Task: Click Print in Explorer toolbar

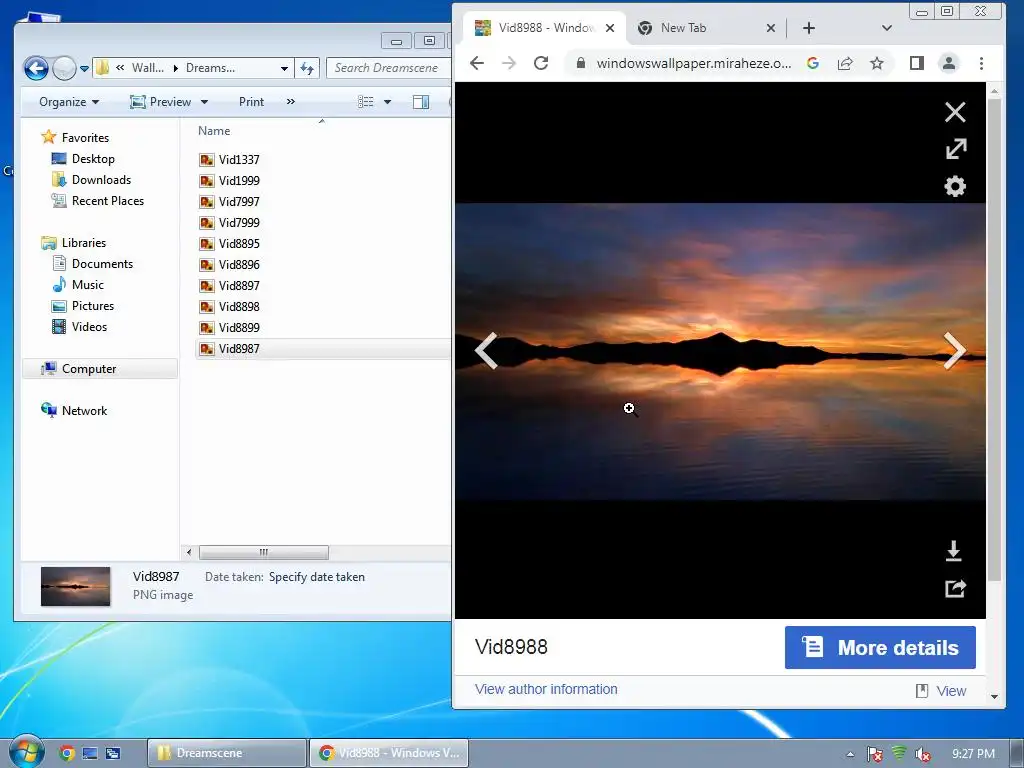Action: coord(251,102)
